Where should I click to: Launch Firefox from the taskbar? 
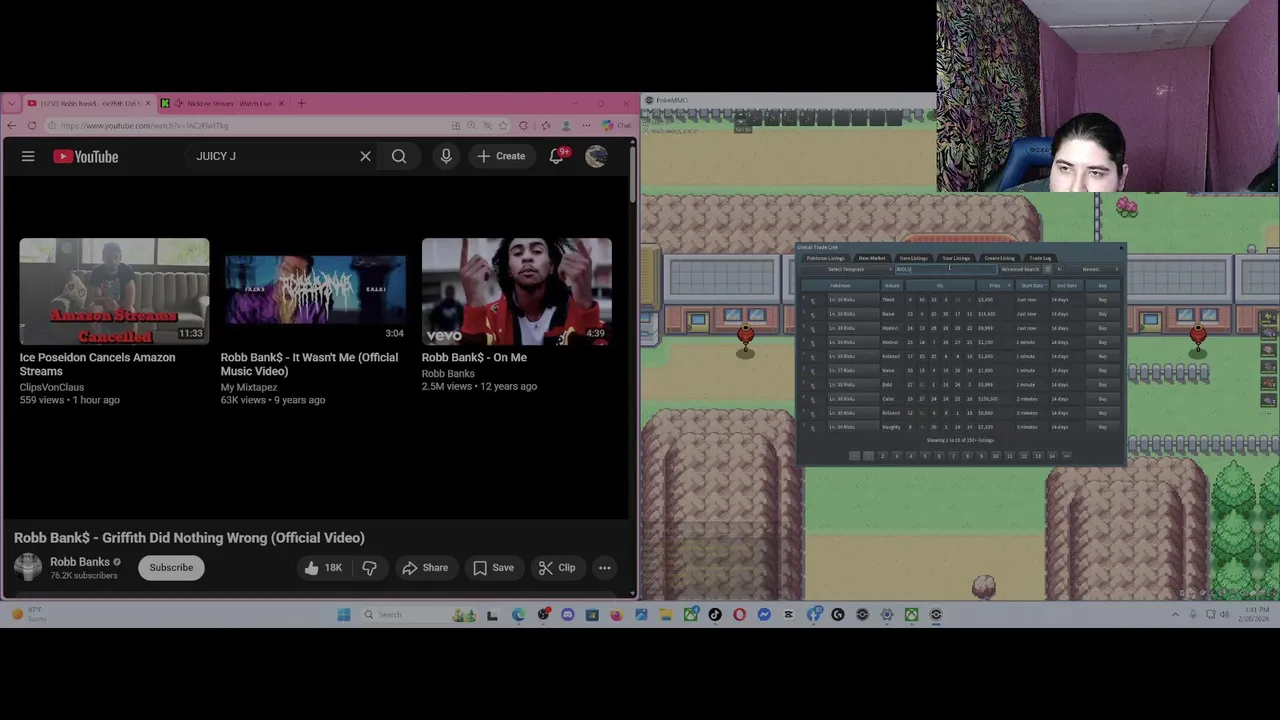pos(617,614)
